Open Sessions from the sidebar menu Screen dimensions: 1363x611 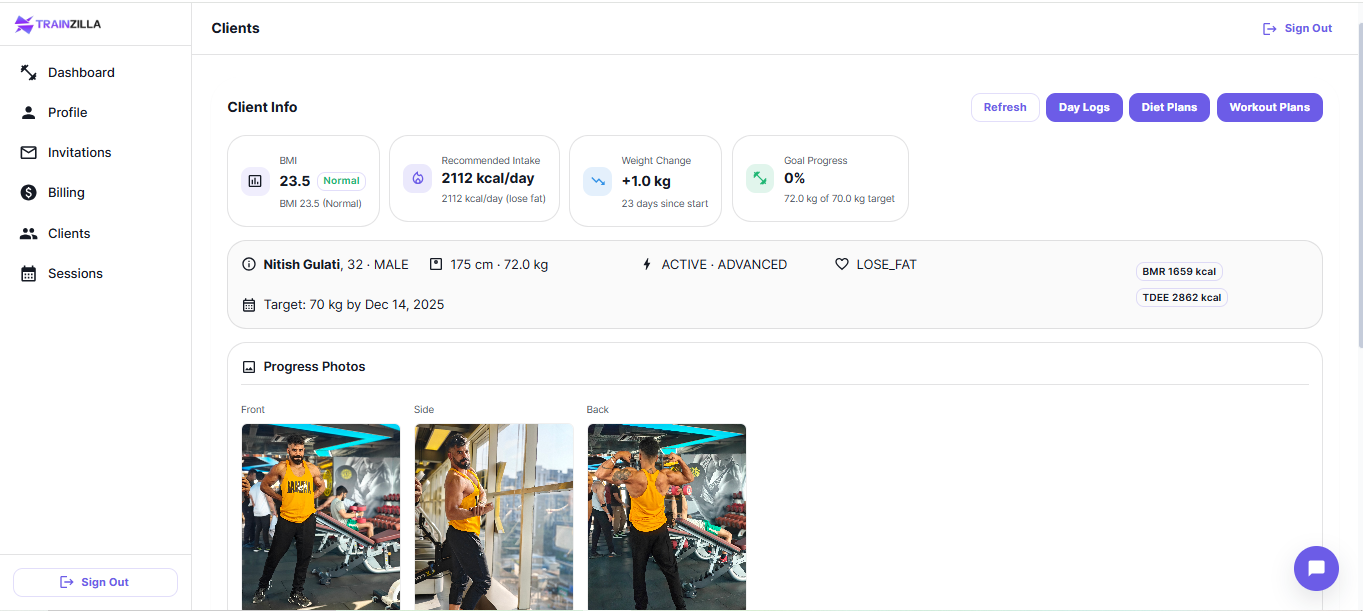(75, 273)
